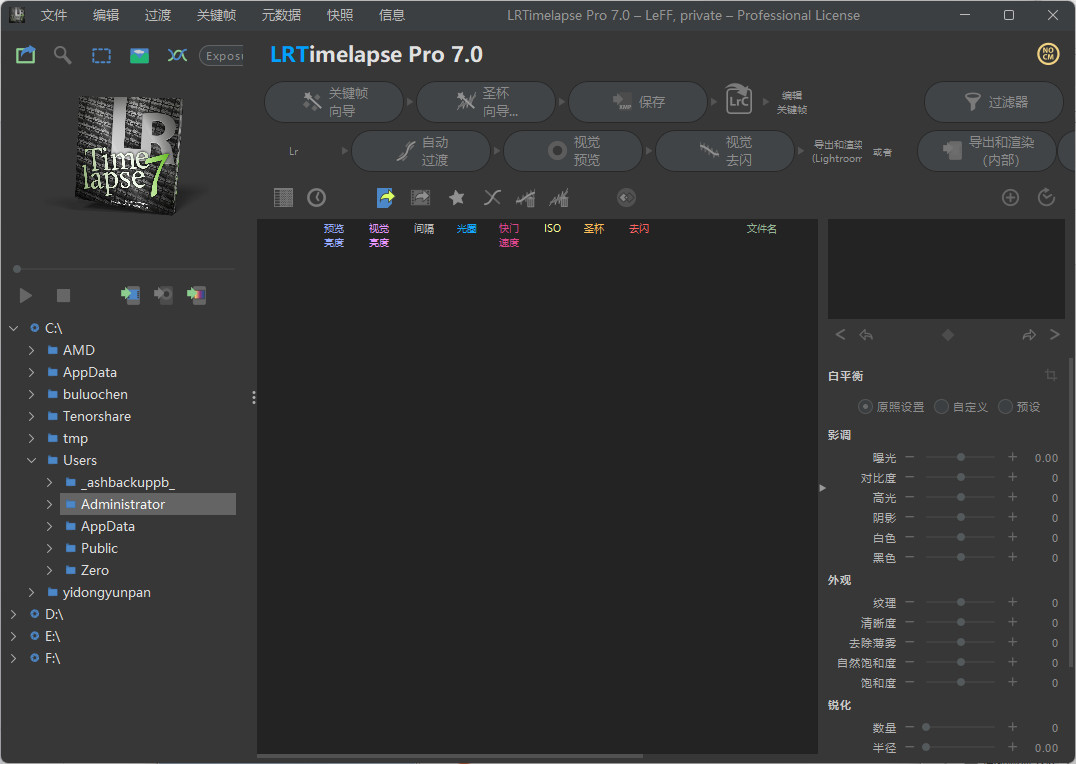Screen dimensions: 1076x764
Task: Click the undo-style back arrow under preview
Action: tap(866, 335)
